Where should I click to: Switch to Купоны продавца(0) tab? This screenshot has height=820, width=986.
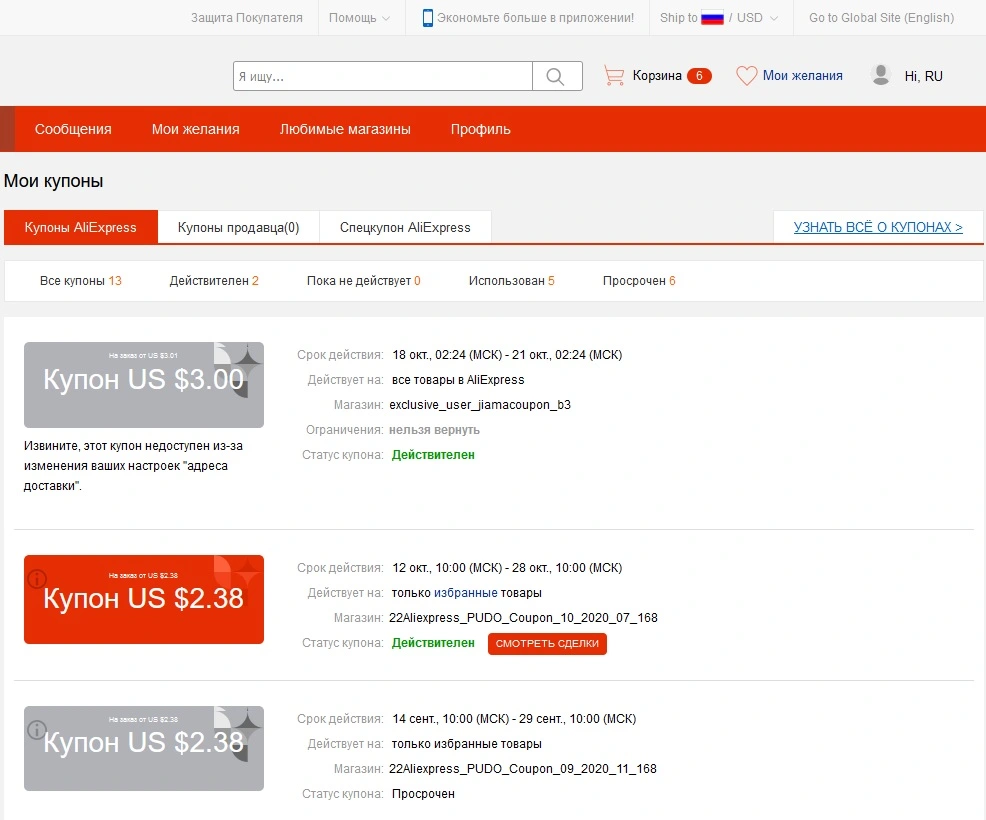(238, 227)
